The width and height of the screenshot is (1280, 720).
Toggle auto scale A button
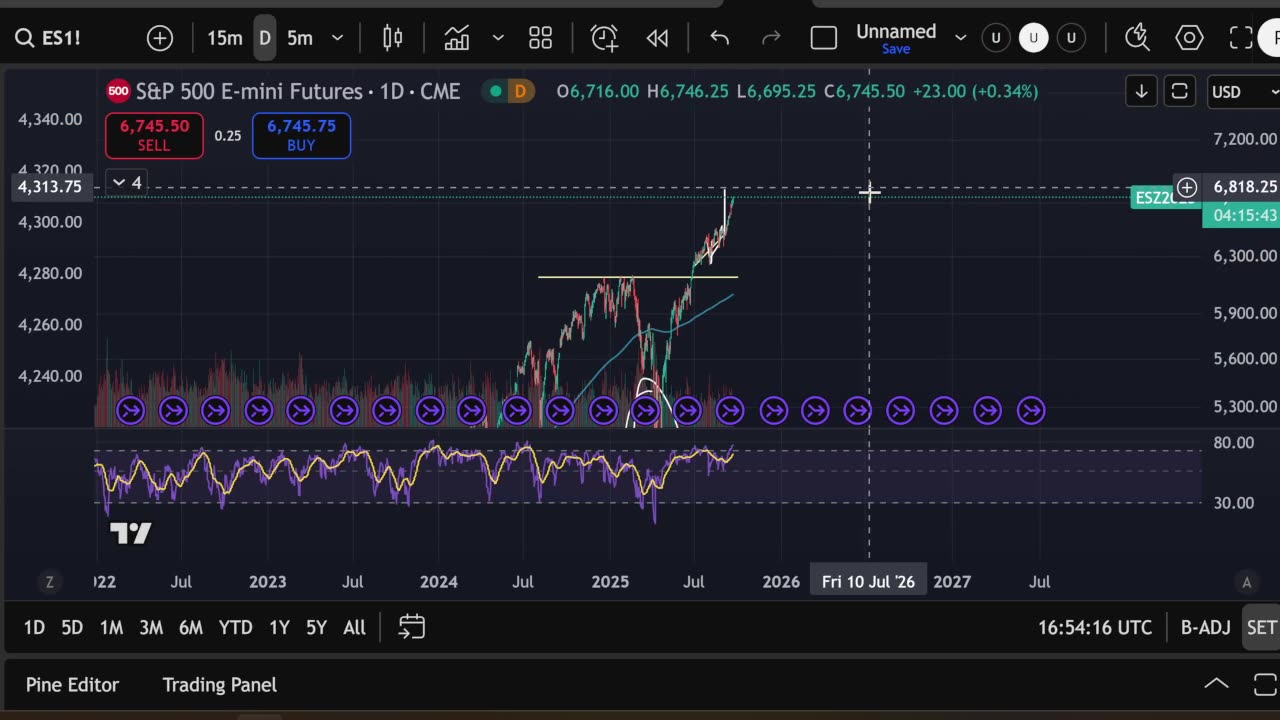1246,582
